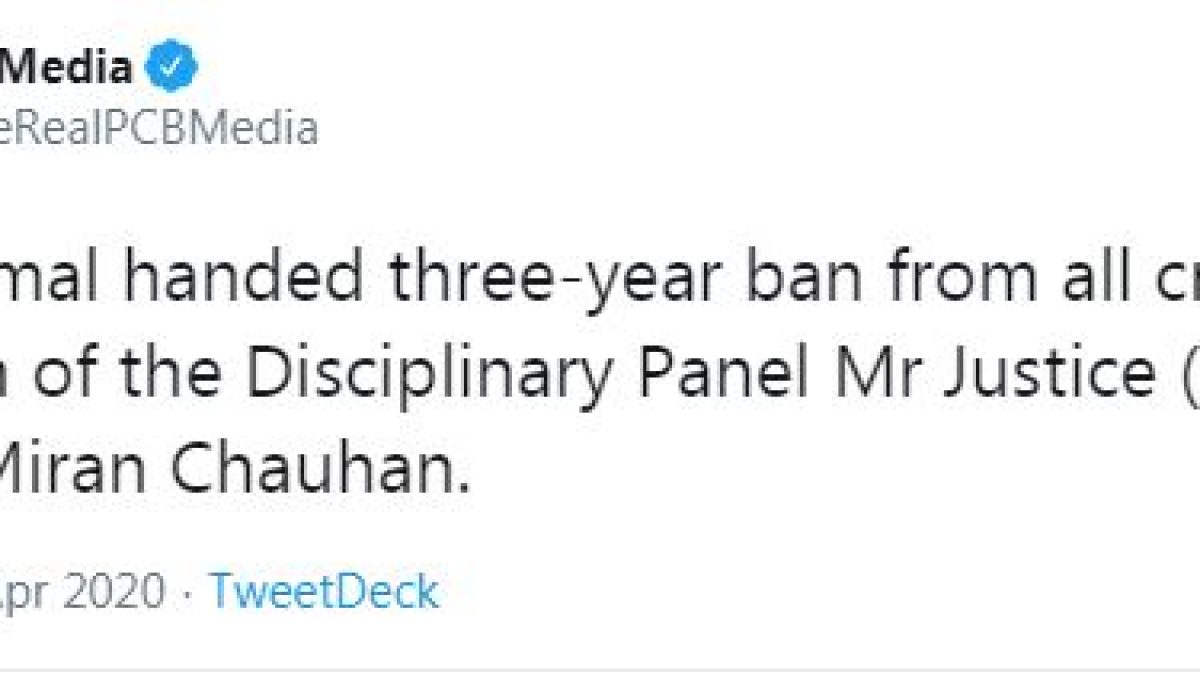The width and height of the screenshot is (1200, 675).
Task: Click the Apr 2020 tweet timestamp
Action: click(x=82, y=592)
